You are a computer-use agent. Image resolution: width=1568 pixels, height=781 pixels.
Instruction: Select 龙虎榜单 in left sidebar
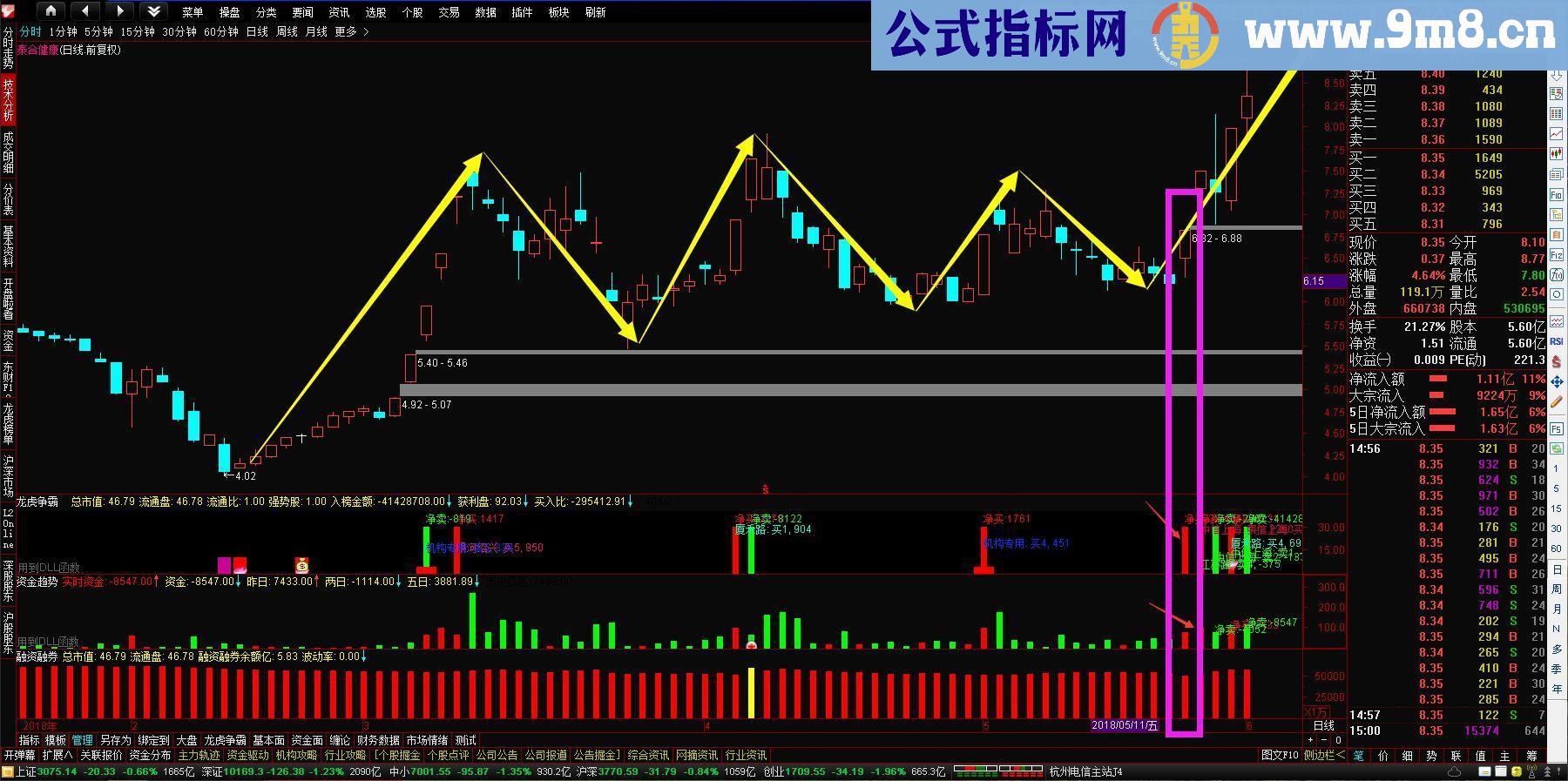coord(8,424)
